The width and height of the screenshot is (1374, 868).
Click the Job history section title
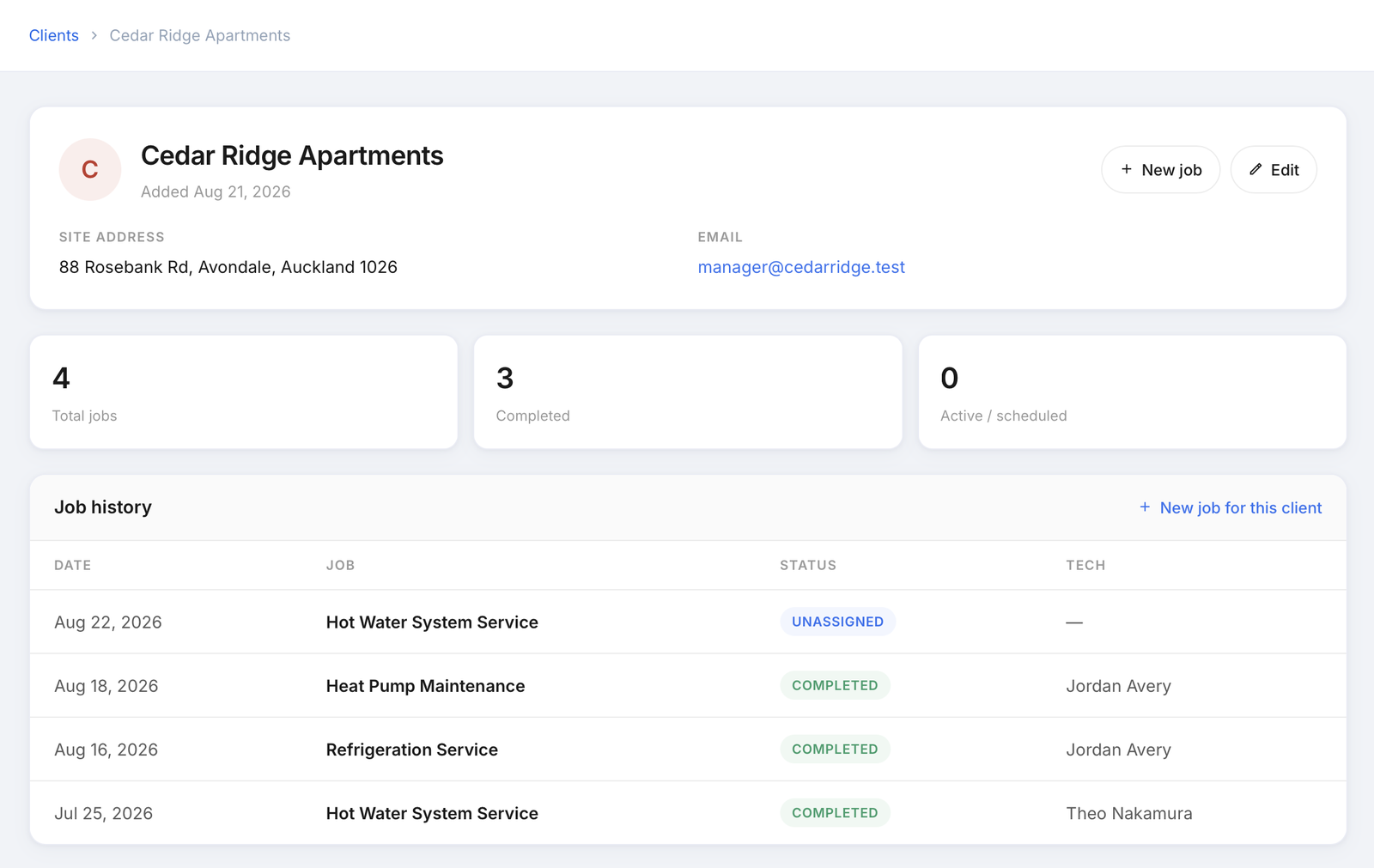(103, 507)
